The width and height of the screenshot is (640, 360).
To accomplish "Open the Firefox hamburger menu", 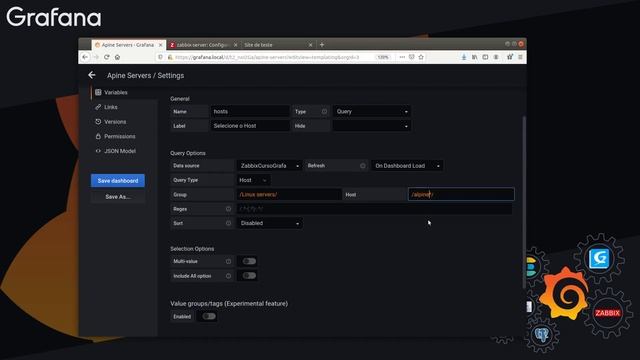I will (520, 57).
